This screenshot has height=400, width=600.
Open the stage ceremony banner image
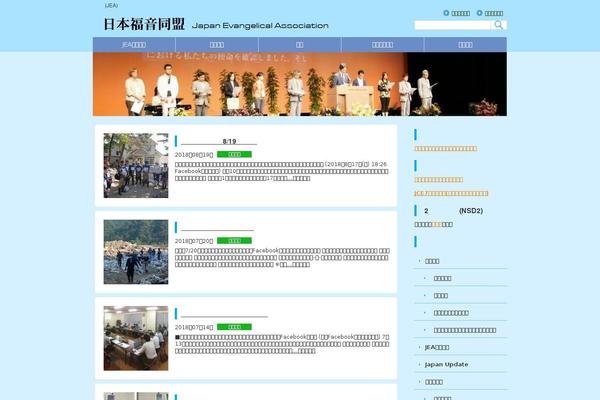tap(300, 84)
